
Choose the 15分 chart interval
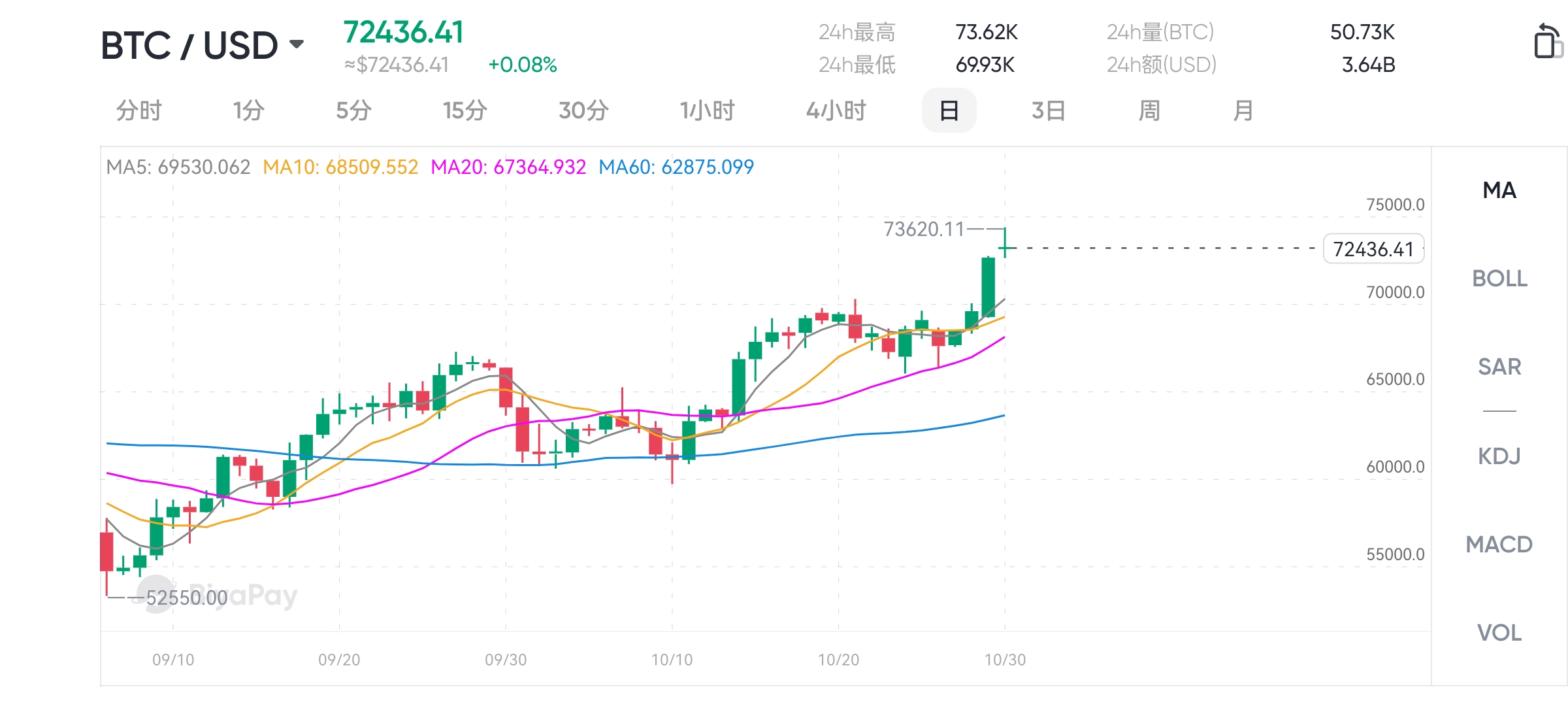coord(465,110)
